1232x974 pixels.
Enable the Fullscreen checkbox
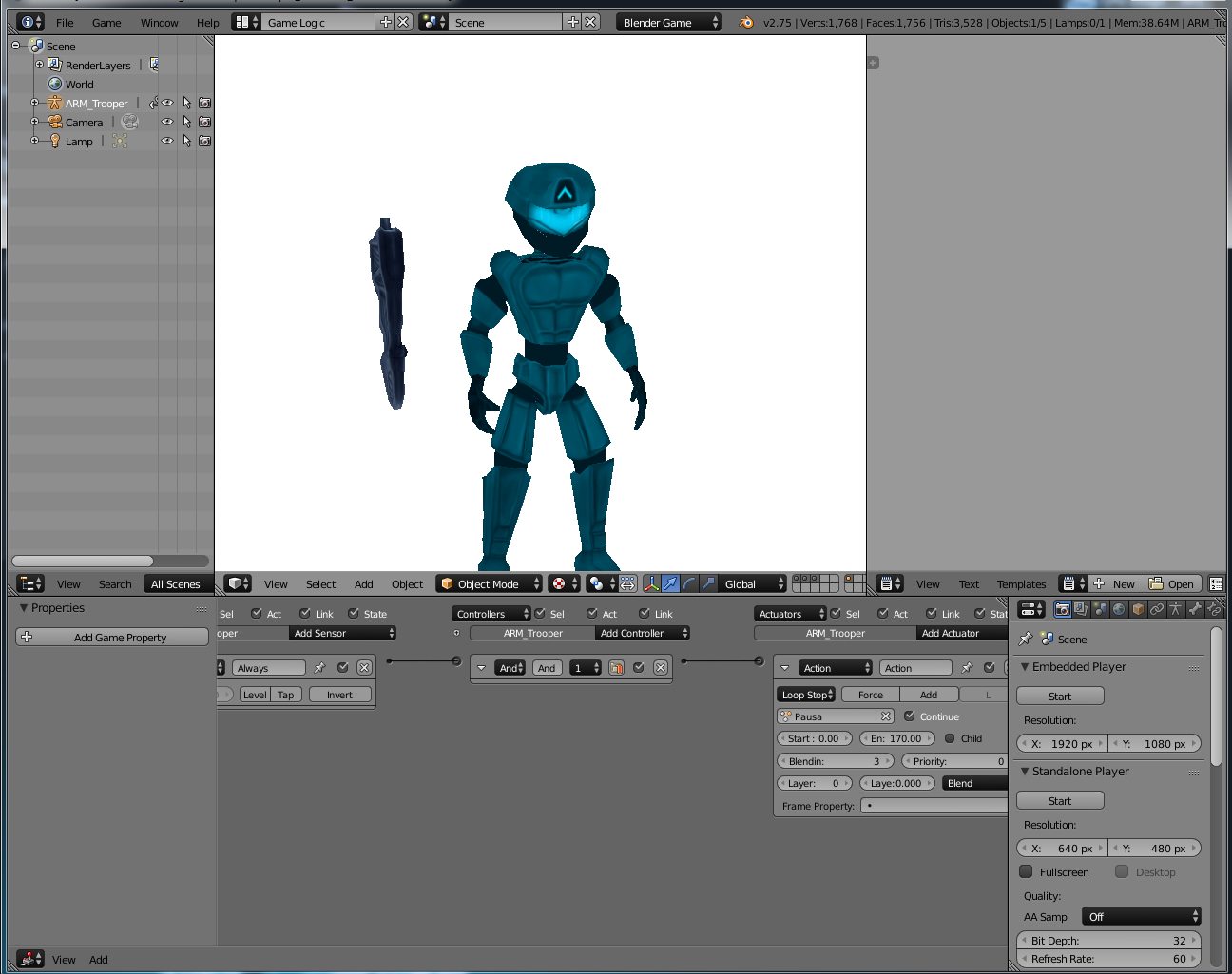pos(1026,871)
